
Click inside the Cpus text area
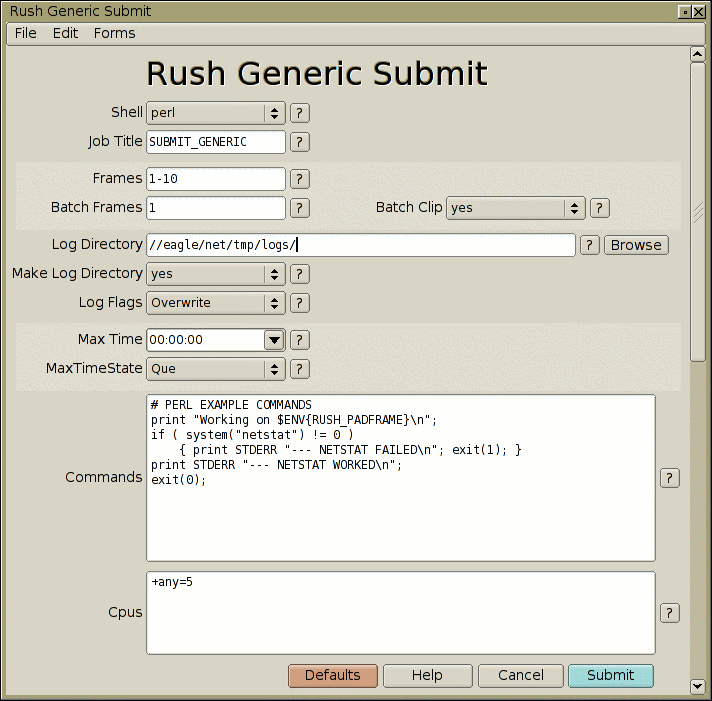tap(401, 613)
